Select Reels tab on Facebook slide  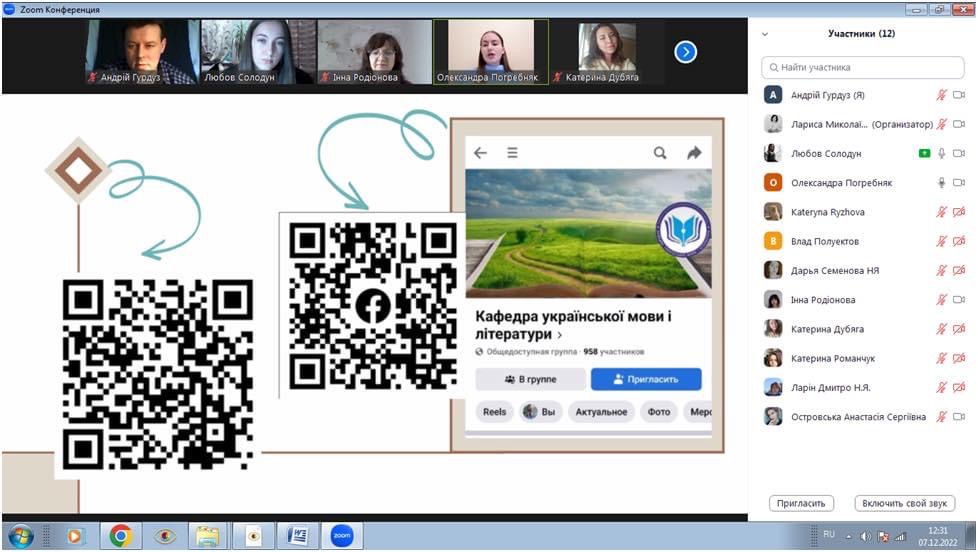(x=495, y=412)
